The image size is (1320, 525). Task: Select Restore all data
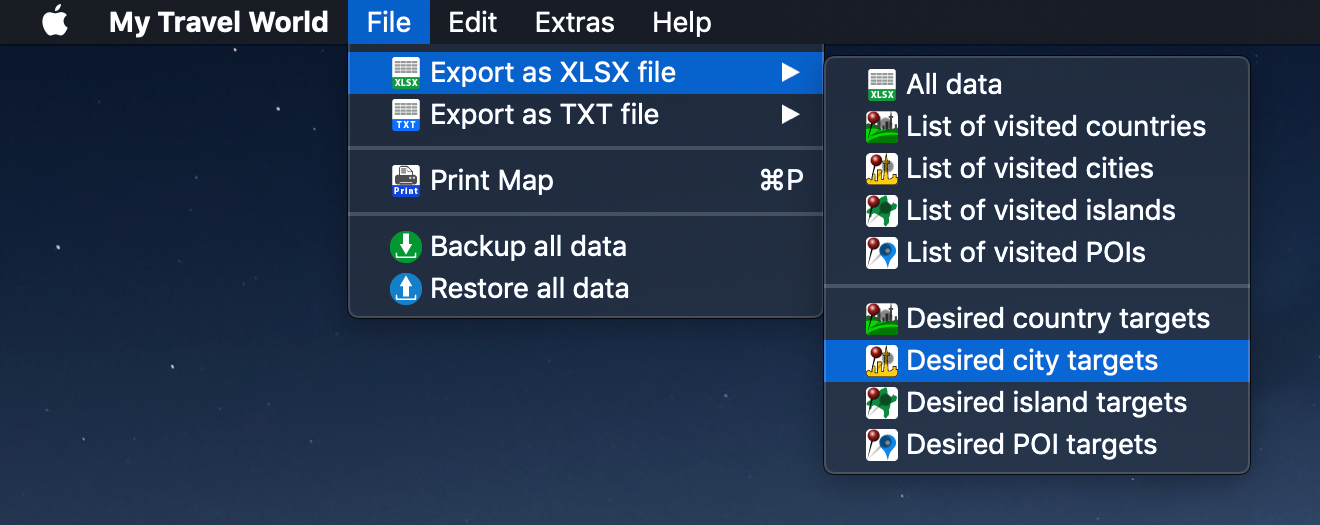(585, 289)
